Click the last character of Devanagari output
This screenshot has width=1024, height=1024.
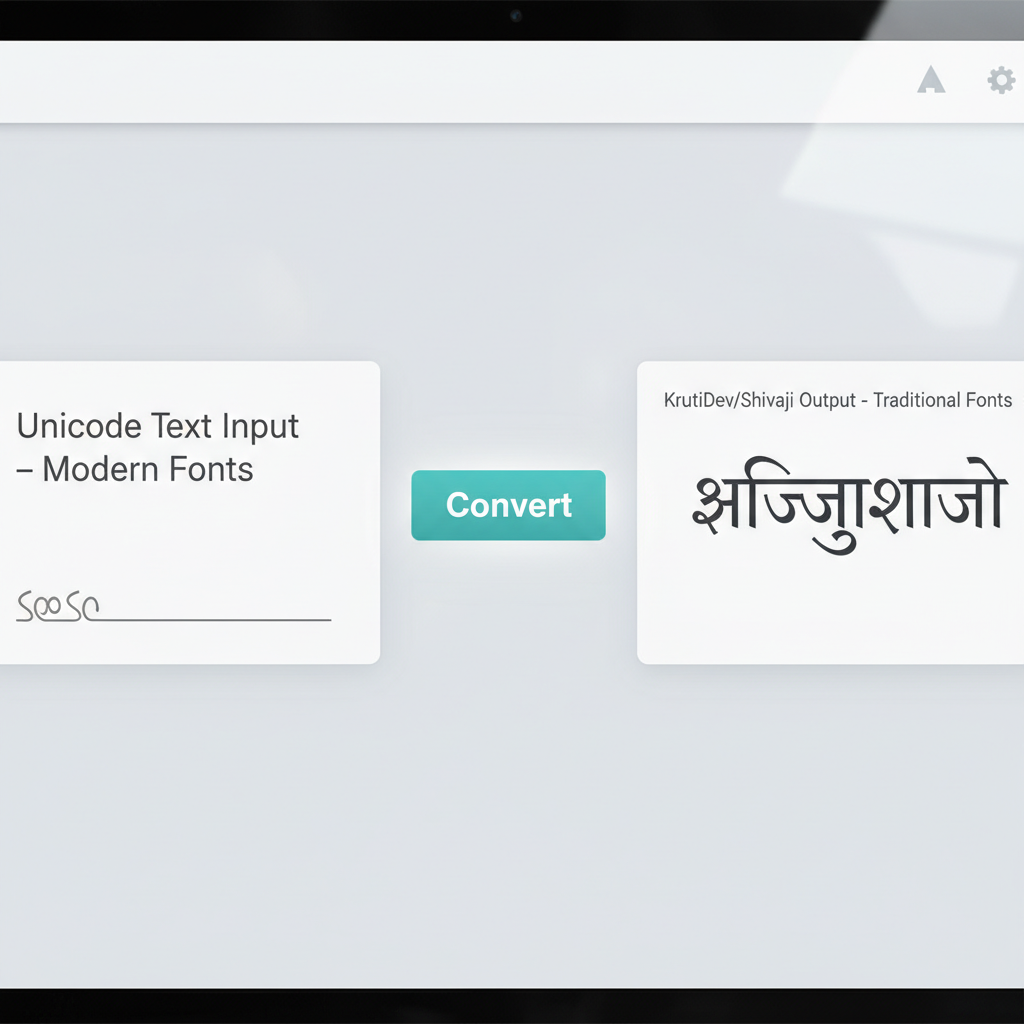978,503
